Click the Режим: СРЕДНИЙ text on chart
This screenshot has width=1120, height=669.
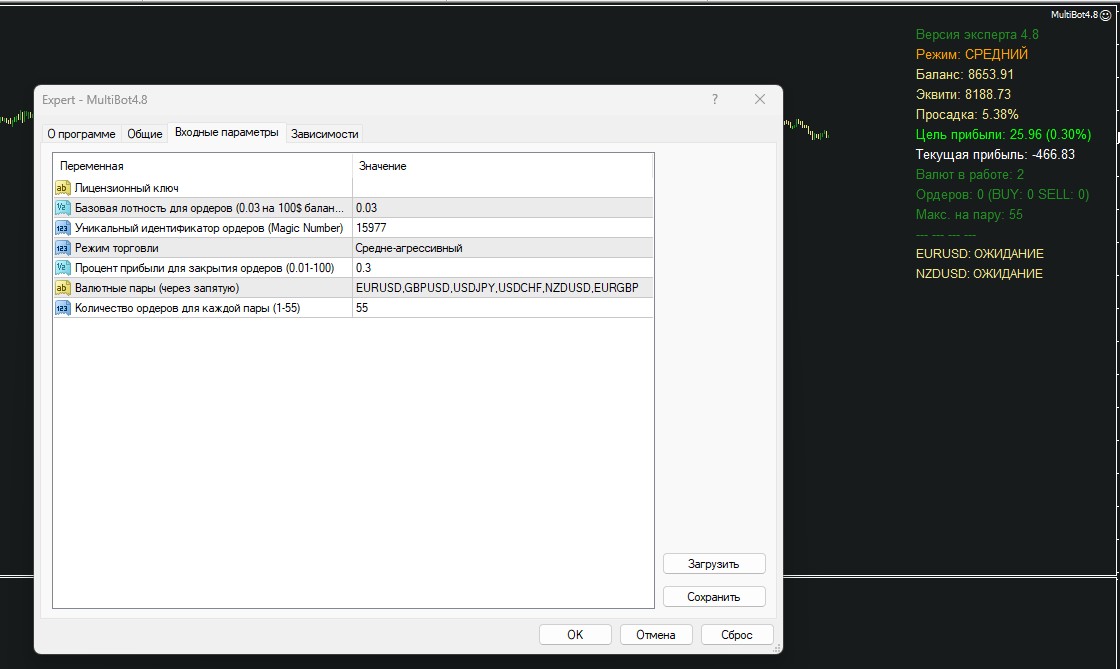971,54
